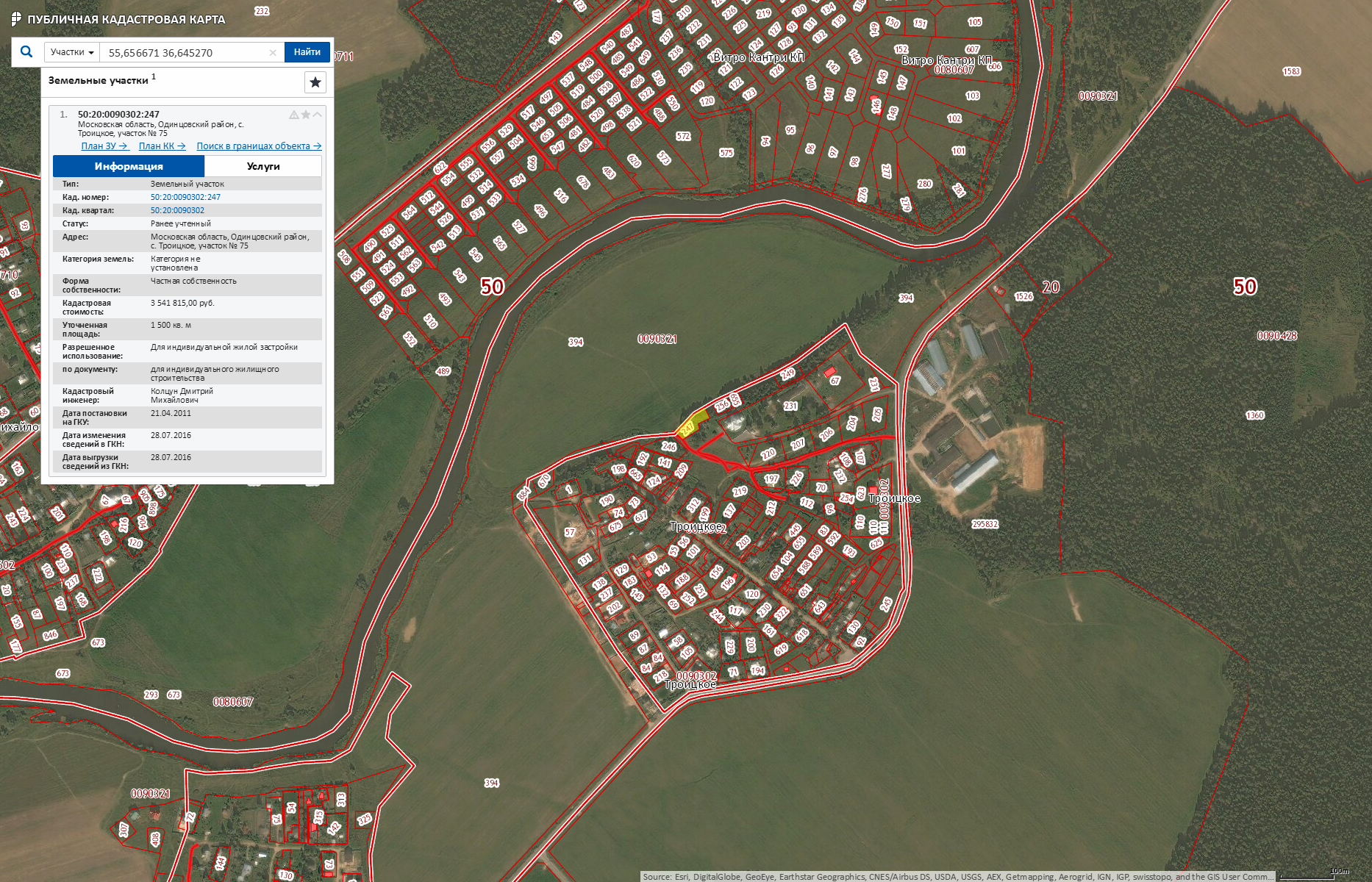This screenshot has width=1372, height=882.
Task: Click map parcel label 489 by the river
Action: [x=443, y=371]
